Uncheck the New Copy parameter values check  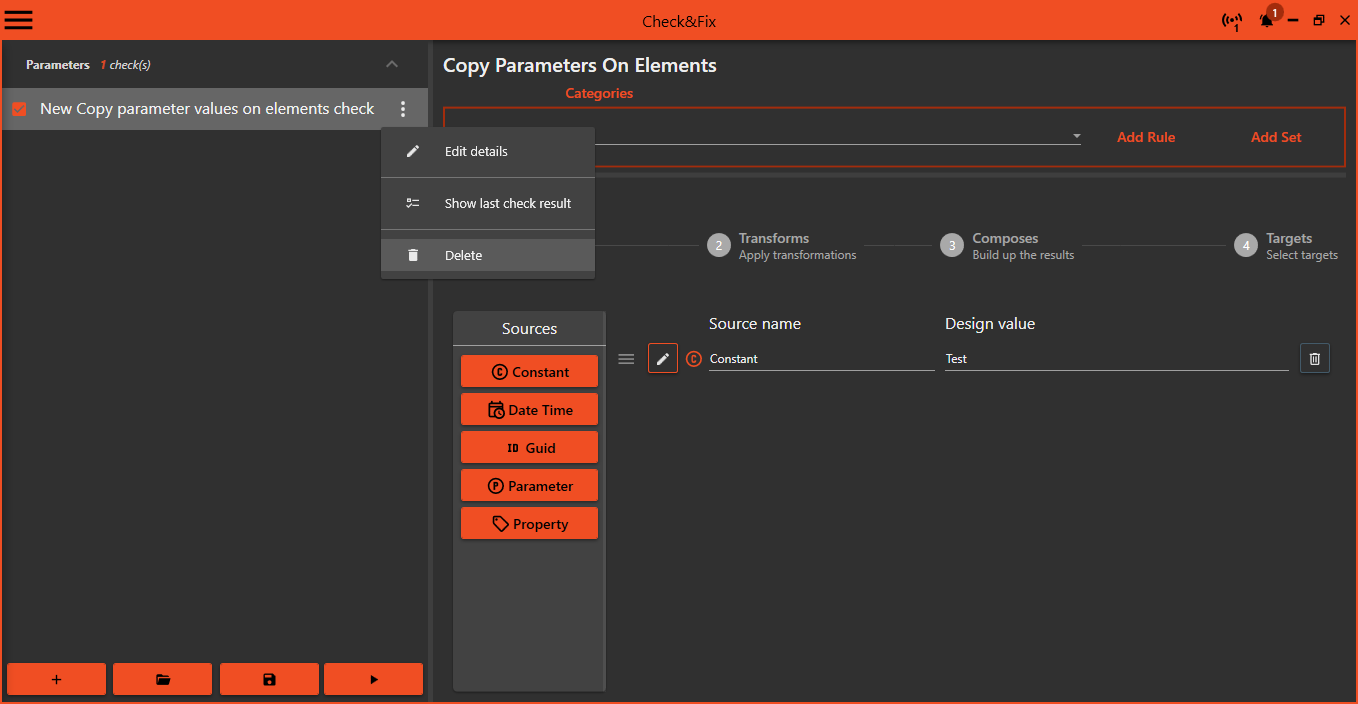point(19,109)
